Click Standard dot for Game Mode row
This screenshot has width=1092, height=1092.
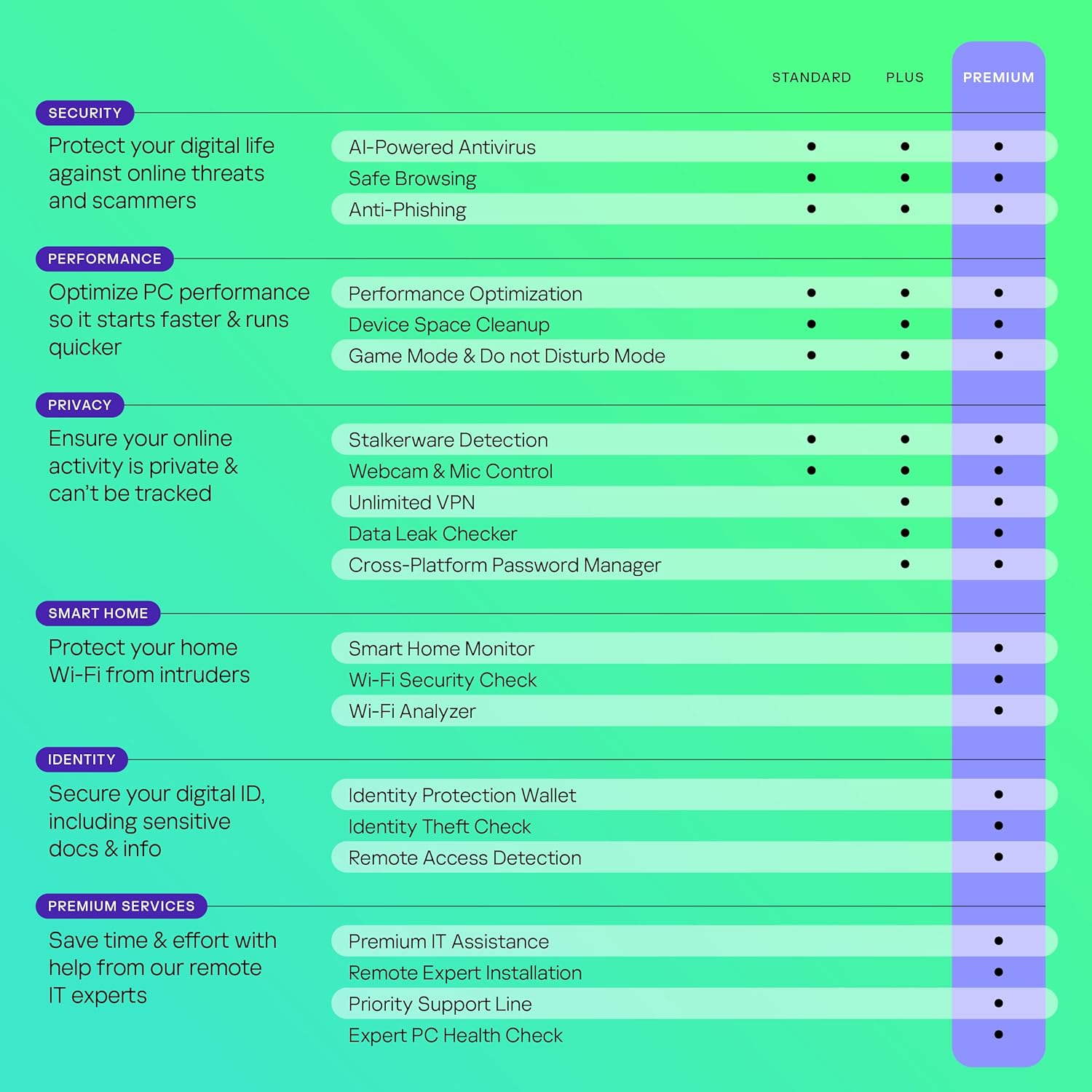[811, 355]
